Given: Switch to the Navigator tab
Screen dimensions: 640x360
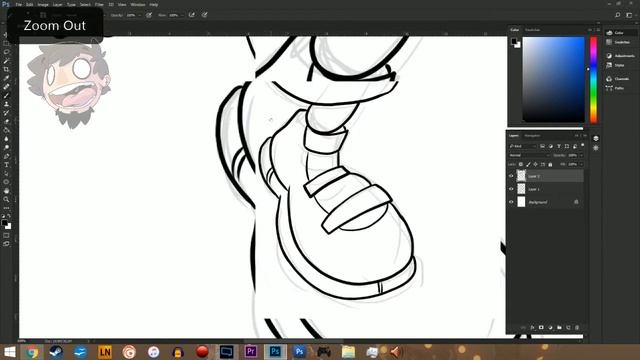Looking at the screenshot, I should coord(532,136).
